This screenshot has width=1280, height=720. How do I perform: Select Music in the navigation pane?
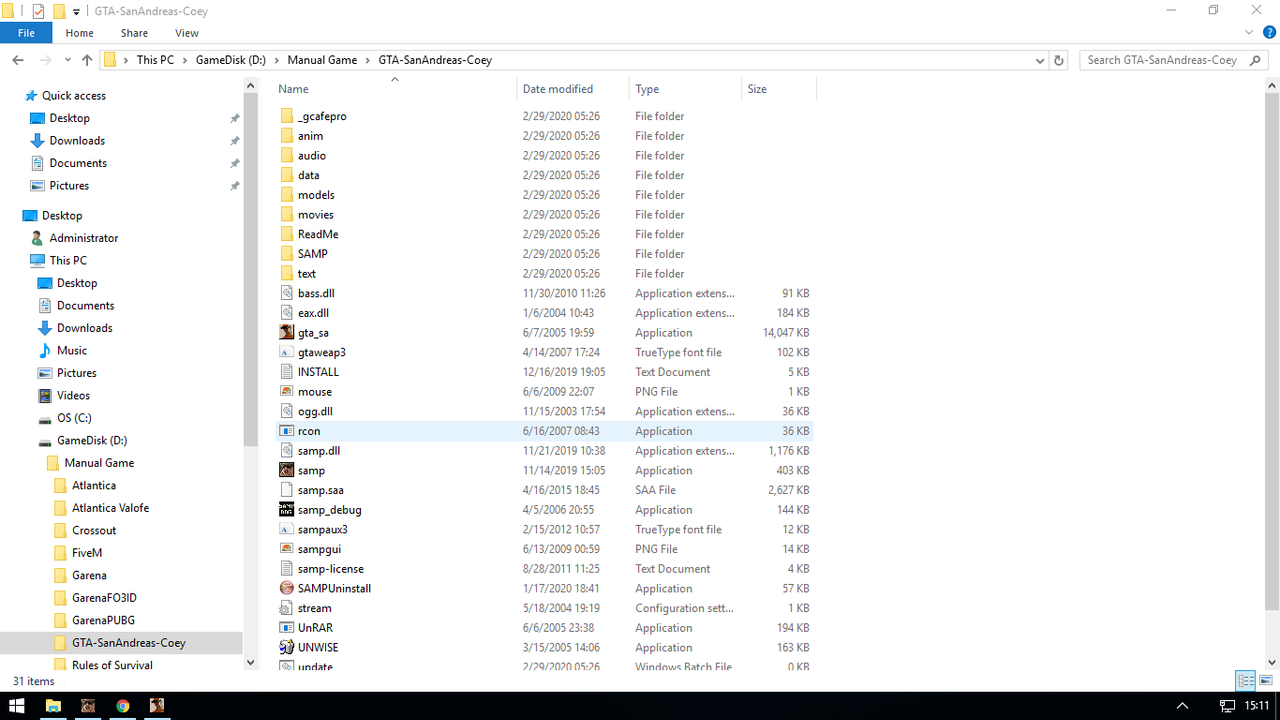(x=72, y=351)
